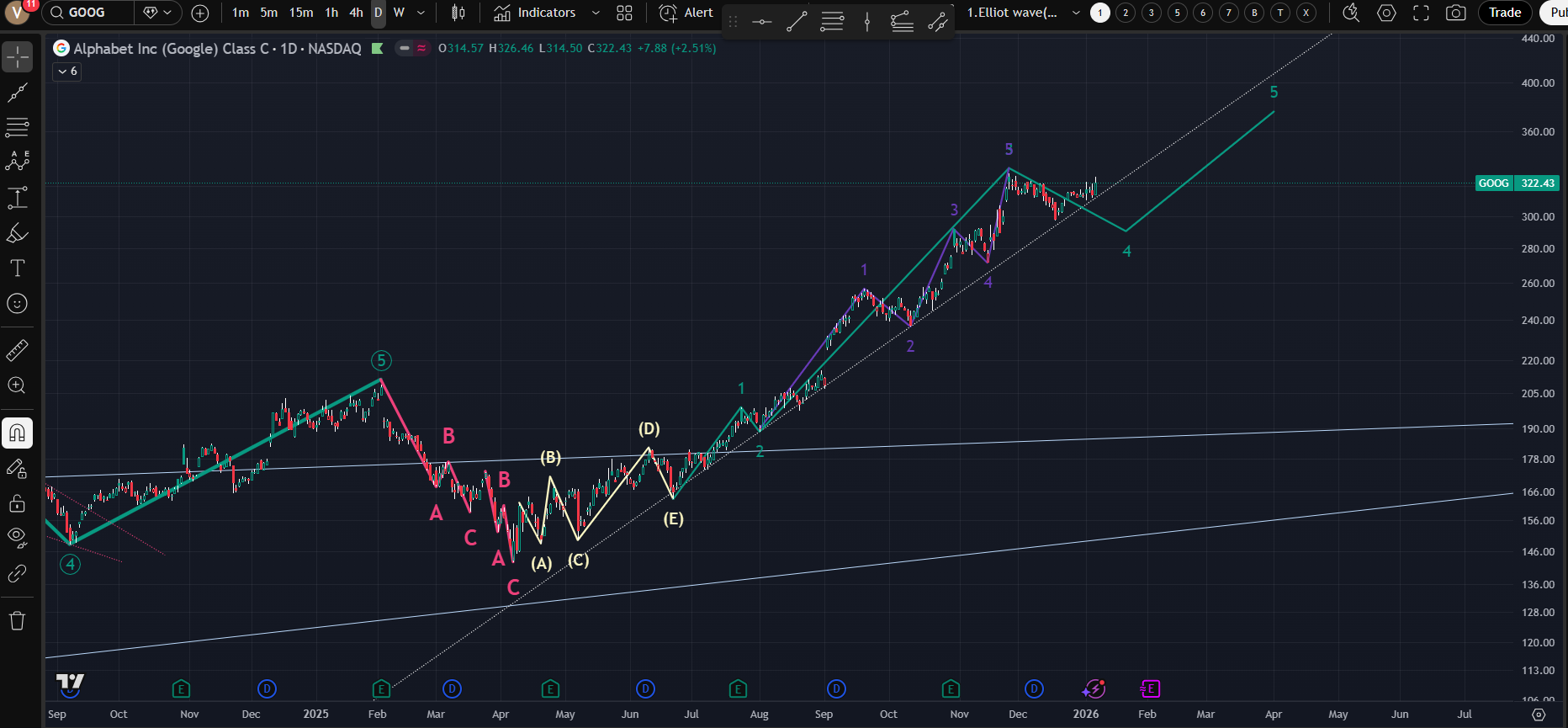Switch to the weekly W timeframe

[399, 13]
